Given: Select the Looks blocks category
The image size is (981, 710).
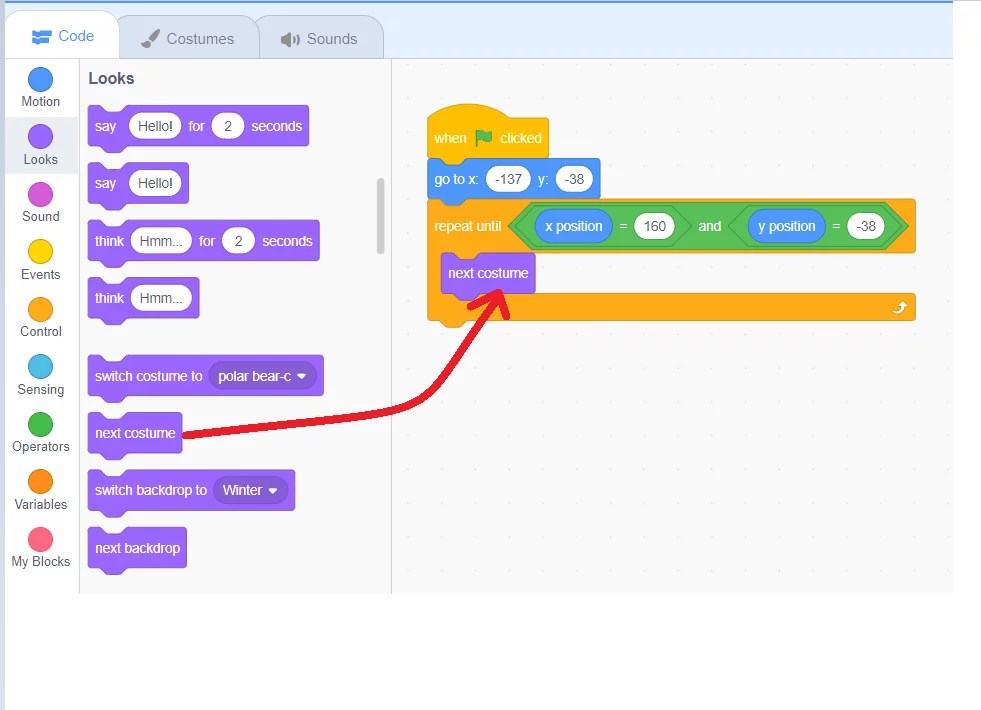Looking at the screenshot, I should click(40, 145).
